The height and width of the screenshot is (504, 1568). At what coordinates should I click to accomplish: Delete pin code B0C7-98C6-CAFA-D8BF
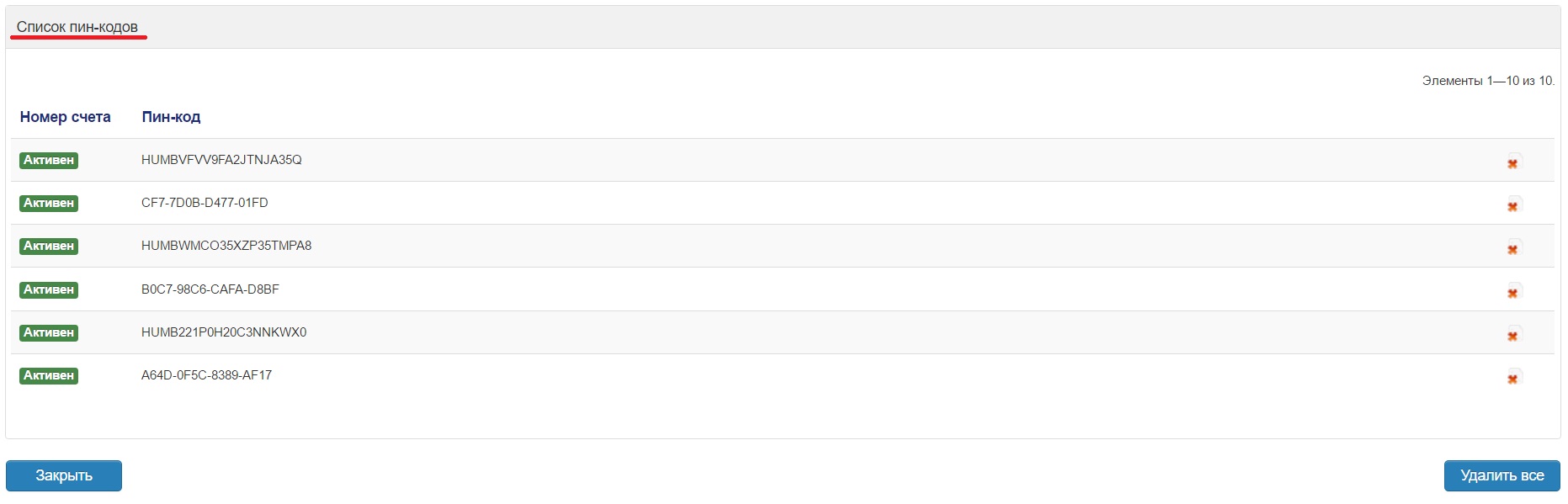pyautogui.click(x=1513, y=292)
